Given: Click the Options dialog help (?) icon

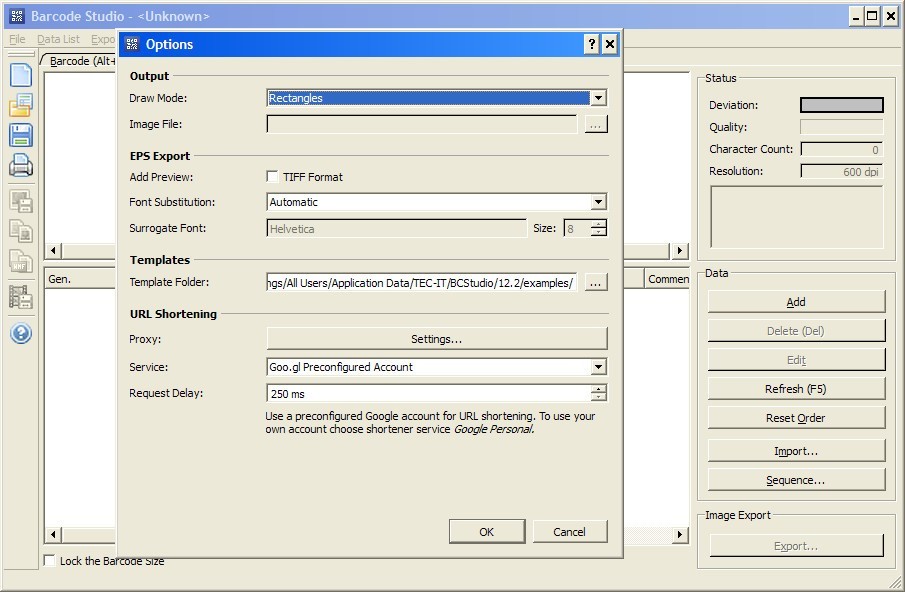Looking at the screenshot, I should [x=590, y=43].
